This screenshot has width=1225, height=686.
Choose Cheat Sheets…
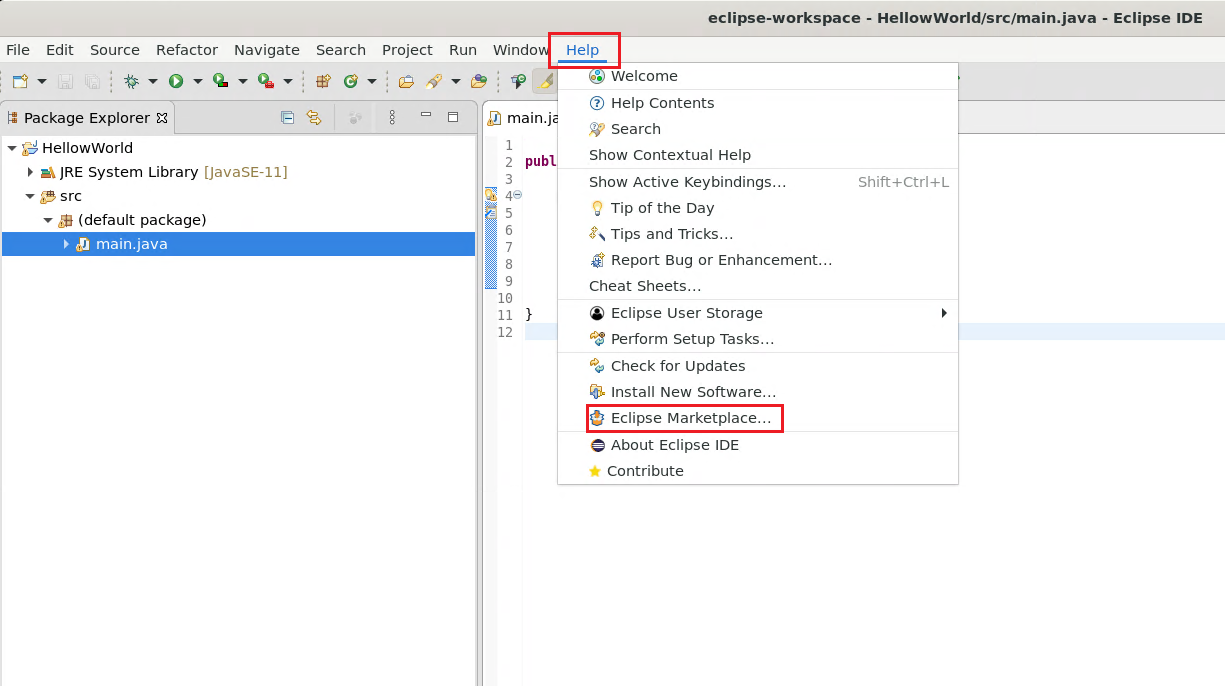tap(758, 286)
